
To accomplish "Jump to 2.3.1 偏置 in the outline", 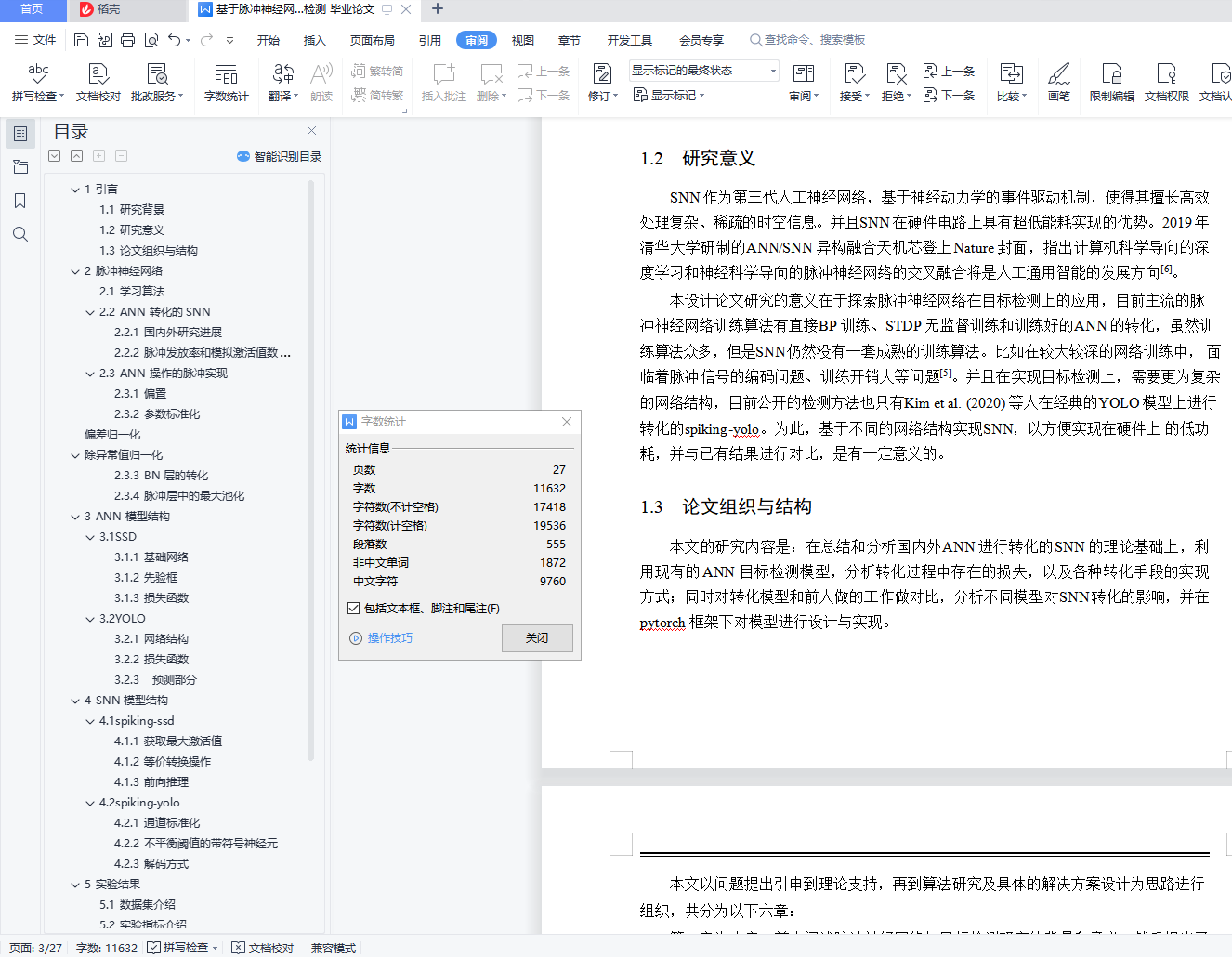I will coord(140,394).
